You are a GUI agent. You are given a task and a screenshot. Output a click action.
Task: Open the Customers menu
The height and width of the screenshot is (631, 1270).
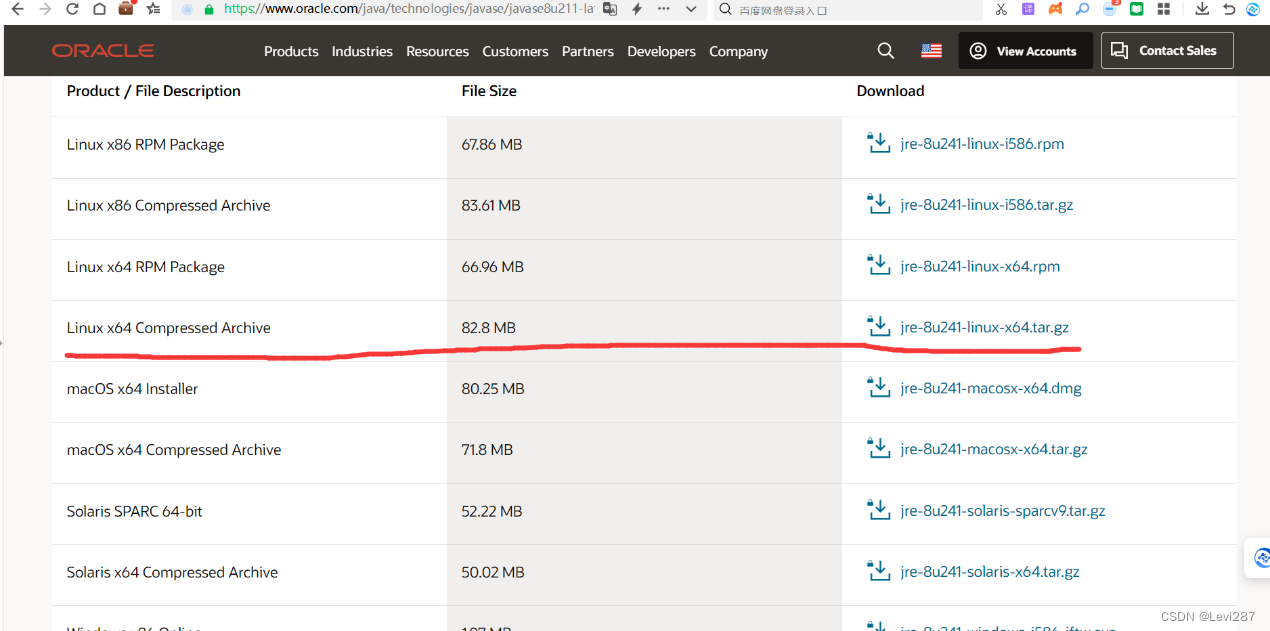tap(515, 51)
